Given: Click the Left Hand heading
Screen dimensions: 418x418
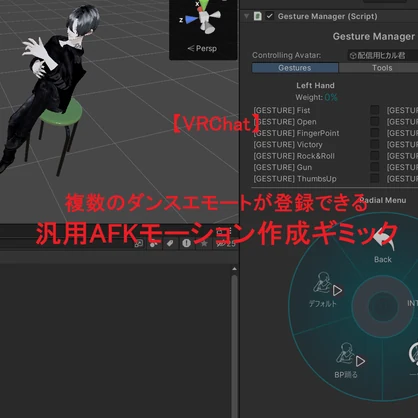Looking at the screenshot, I should click(315, 85).
